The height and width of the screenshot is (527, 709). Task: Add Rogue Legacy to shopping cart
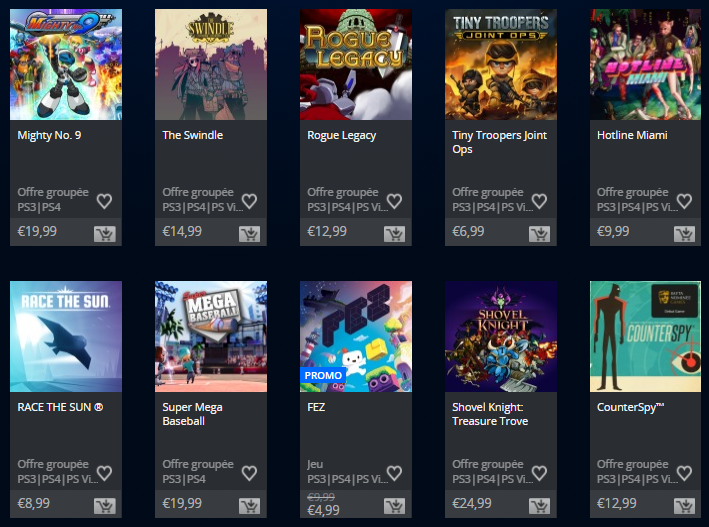395,234
